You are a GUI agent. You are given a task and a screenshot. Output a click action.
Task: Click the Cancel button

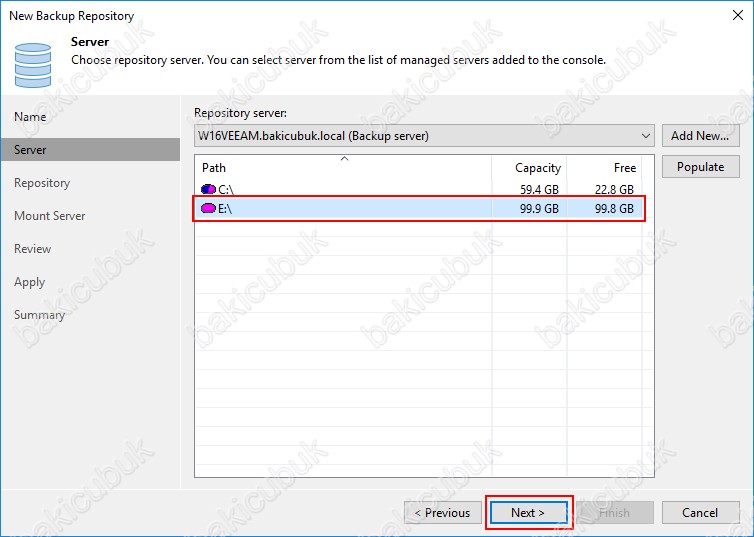coord(701,513)
